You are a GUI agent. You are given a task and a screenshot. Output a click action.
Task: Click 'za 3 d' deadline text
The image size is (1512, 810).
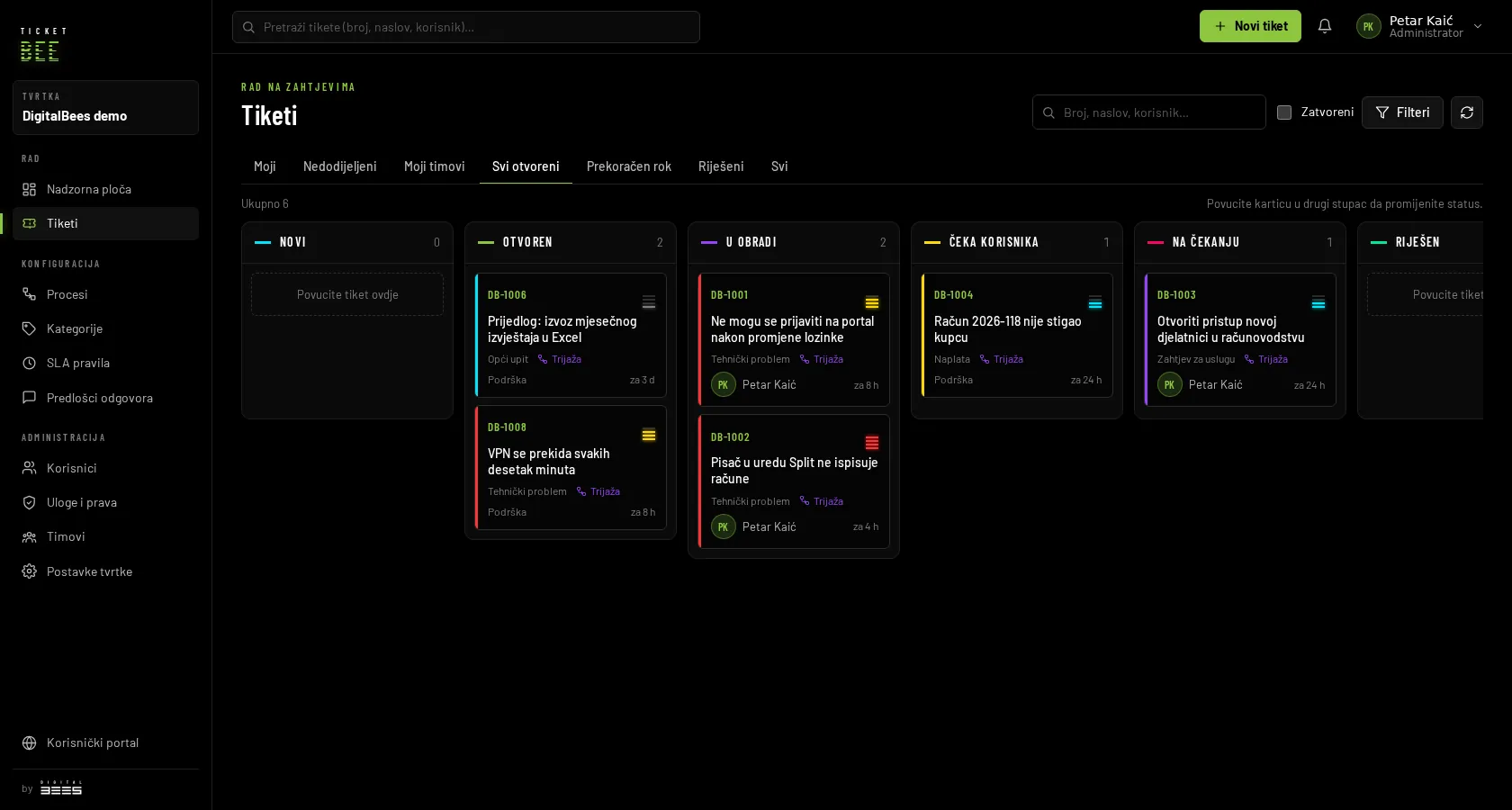pyautogui.click(x=643, y=380)
